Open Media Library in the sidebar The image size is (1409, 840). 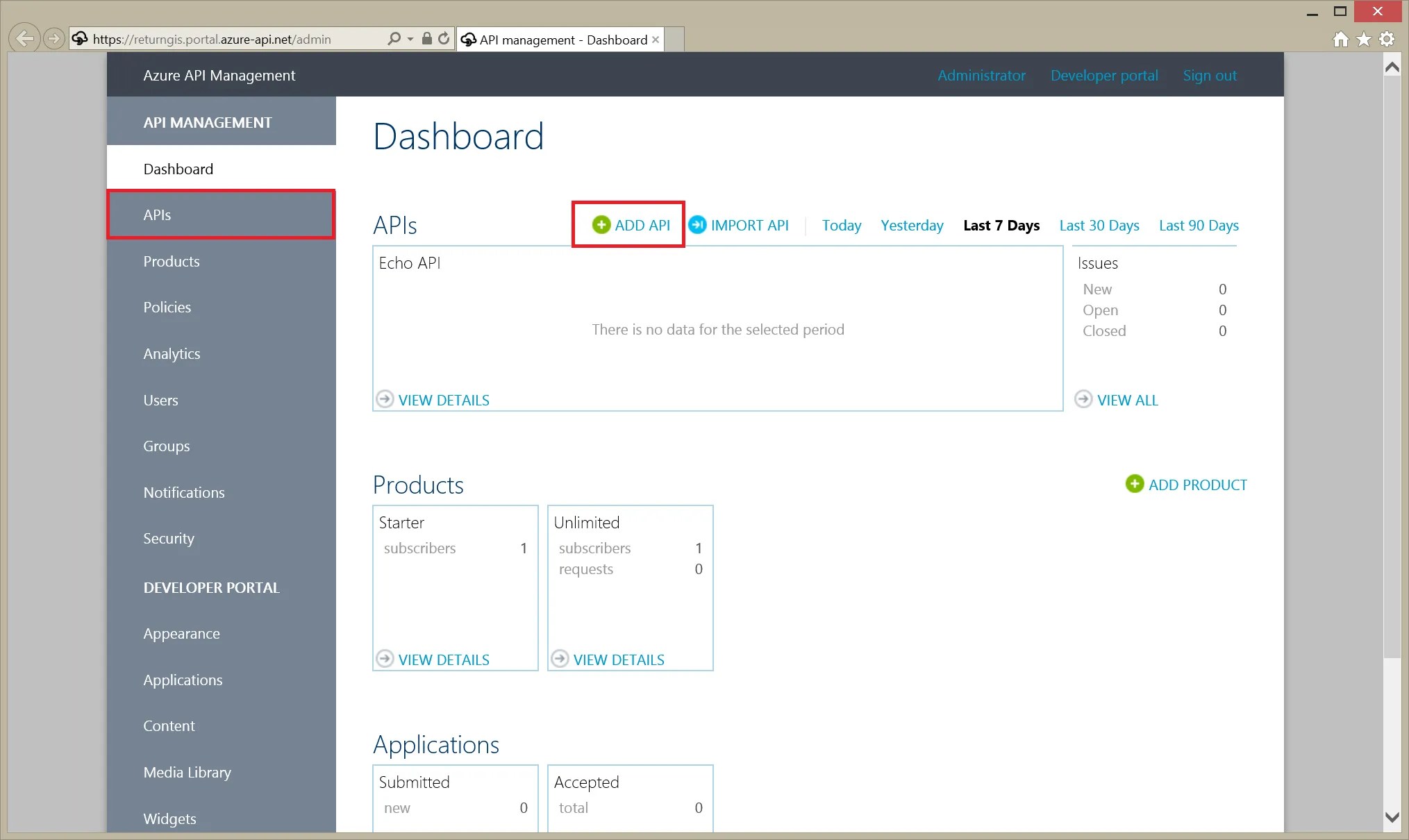[221, 772]
